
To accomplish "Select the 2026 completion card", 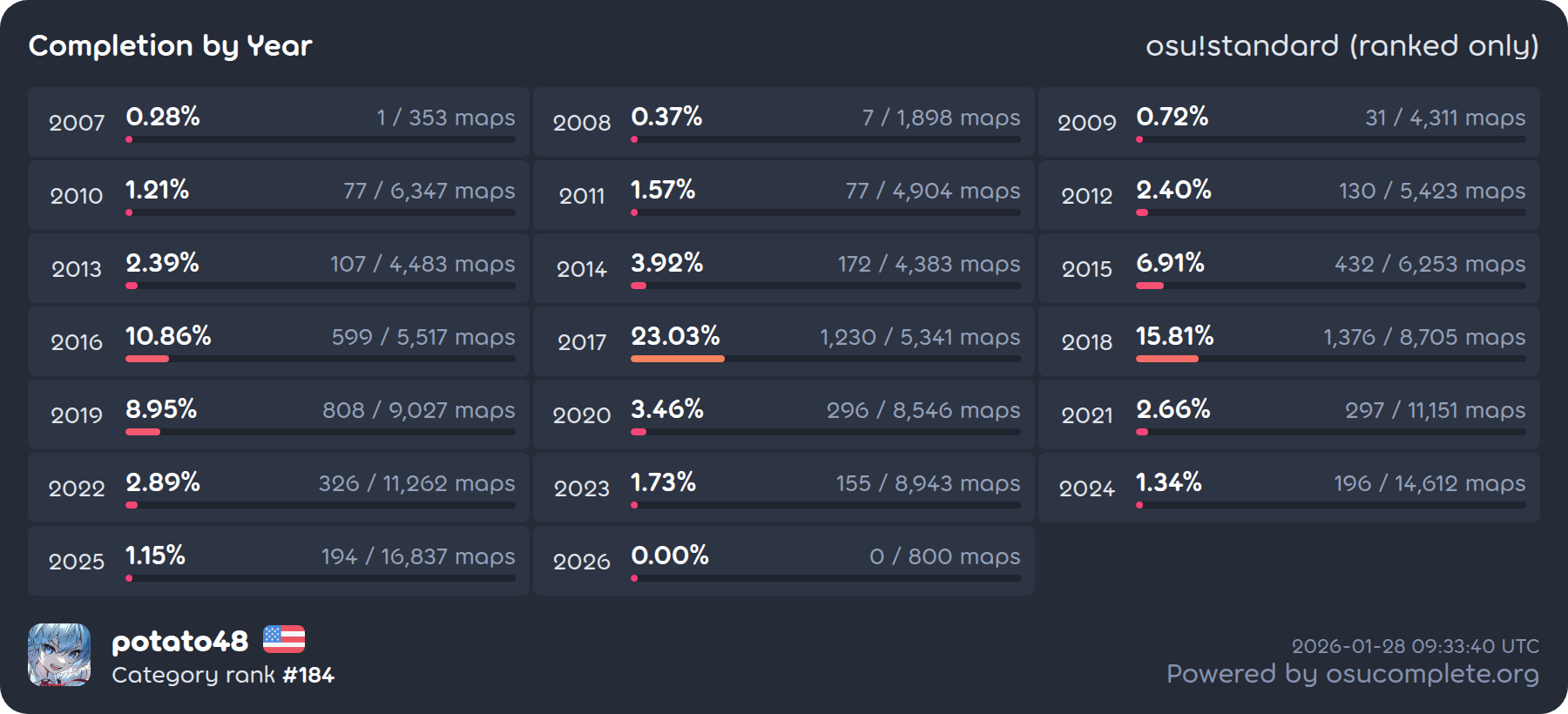I will (x=784, y=561).
